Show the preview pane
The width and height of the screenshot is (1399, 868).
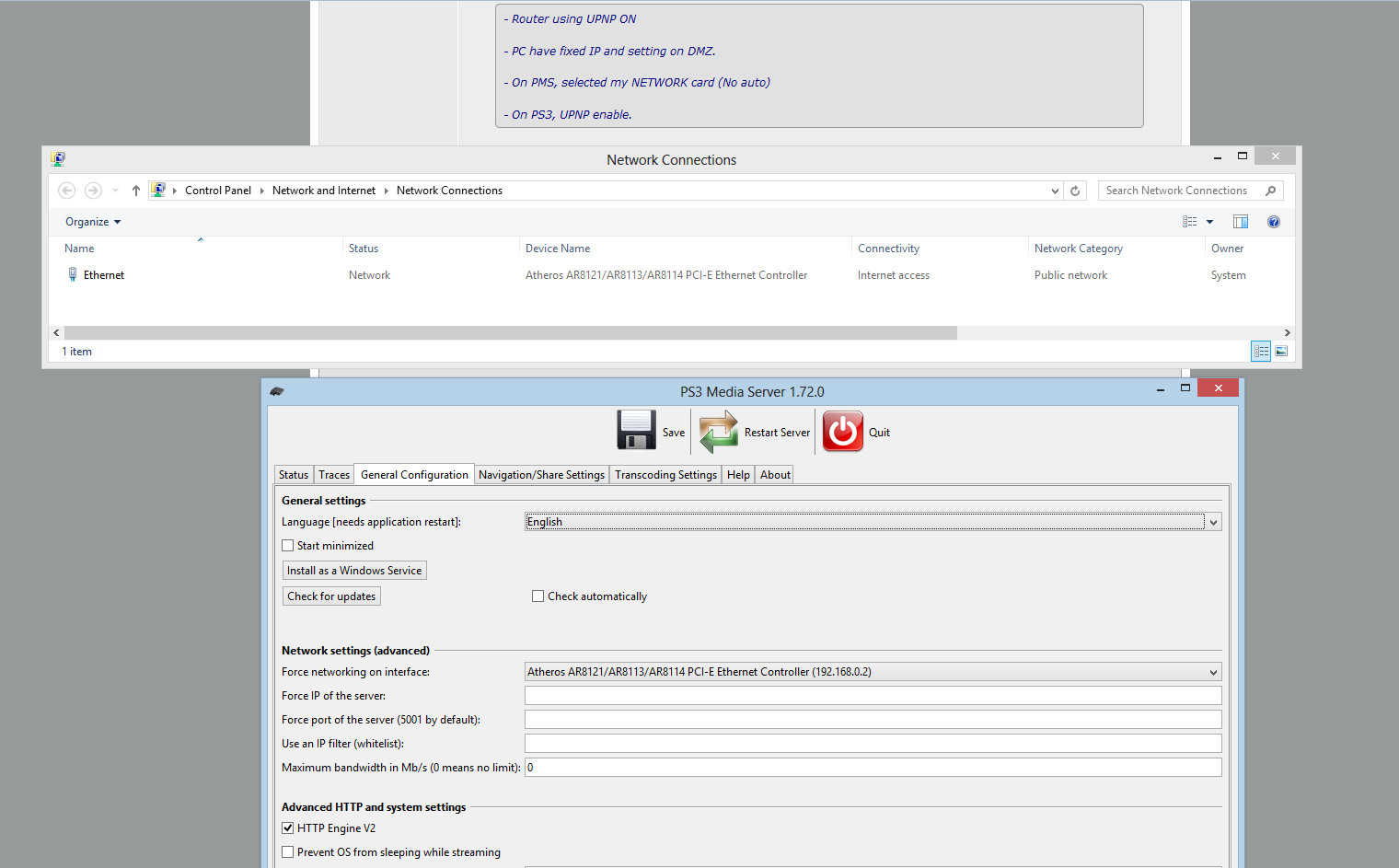click(1241, 222)
